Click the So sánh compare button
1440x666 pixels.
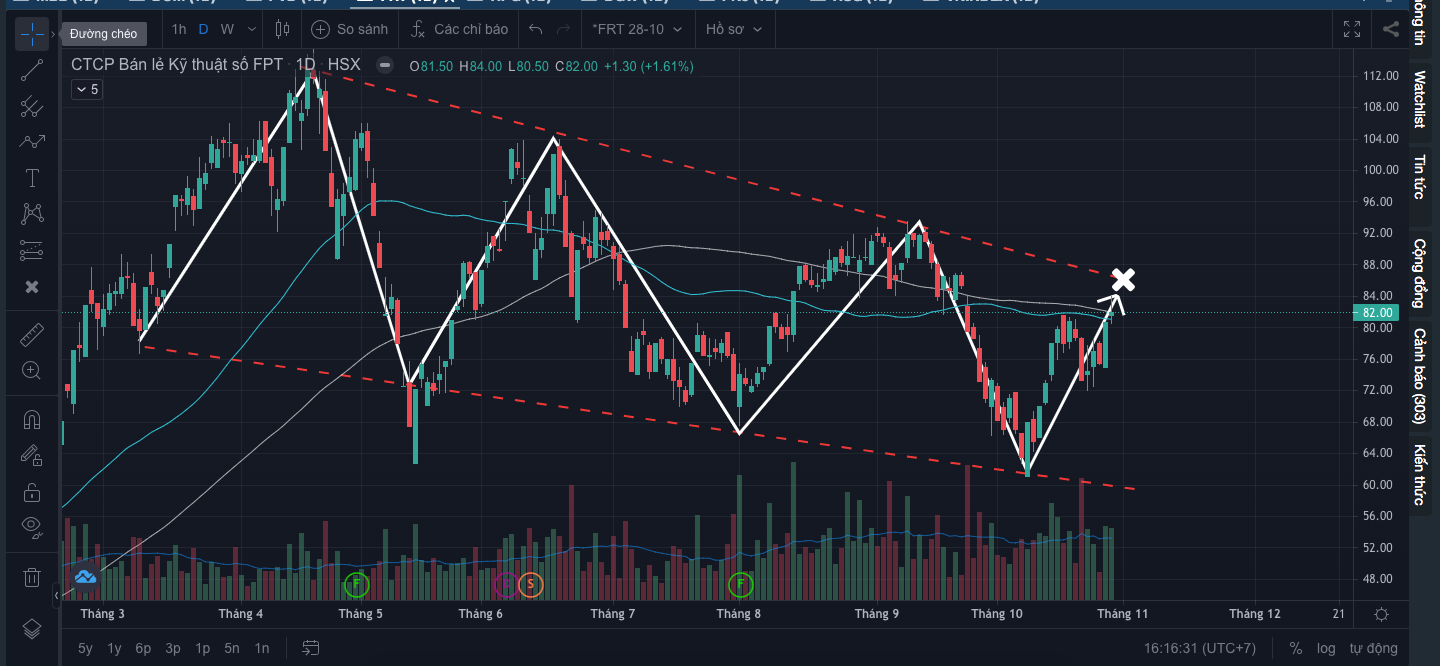tap(349, 29)
